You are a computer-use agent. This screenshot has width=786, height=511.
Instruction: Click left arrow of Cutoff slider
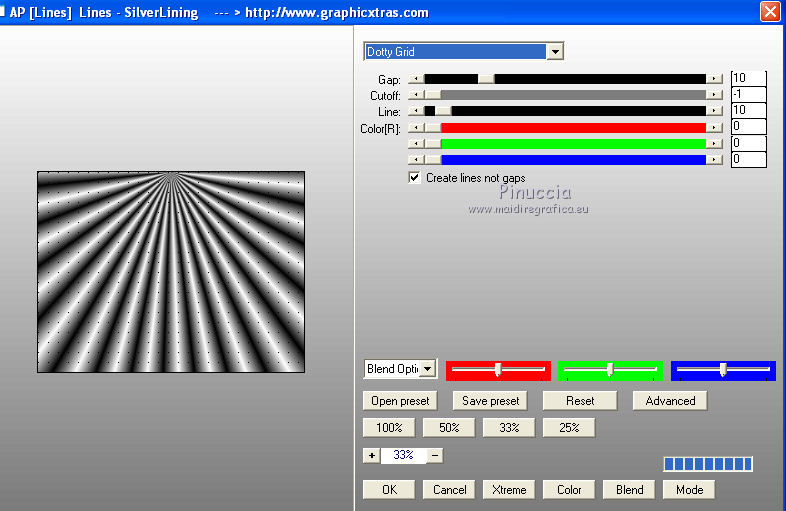pyautogui.click(x=416, y=95)
